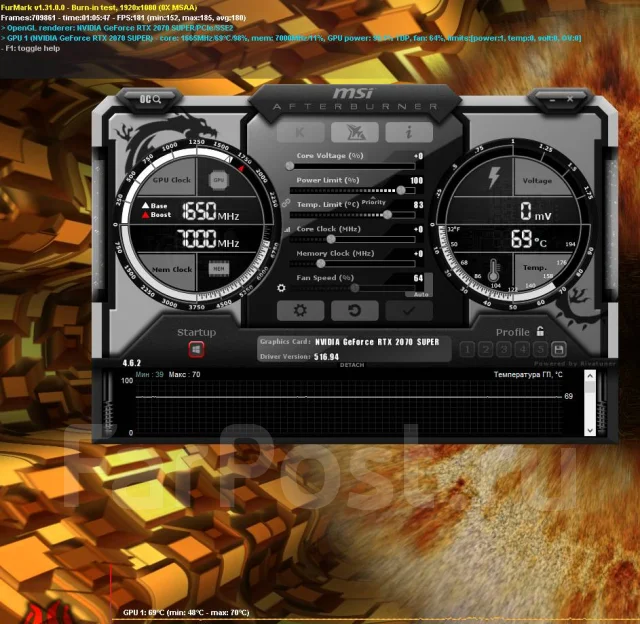Click the Temp. Limit value 83

tap(418, 205)
